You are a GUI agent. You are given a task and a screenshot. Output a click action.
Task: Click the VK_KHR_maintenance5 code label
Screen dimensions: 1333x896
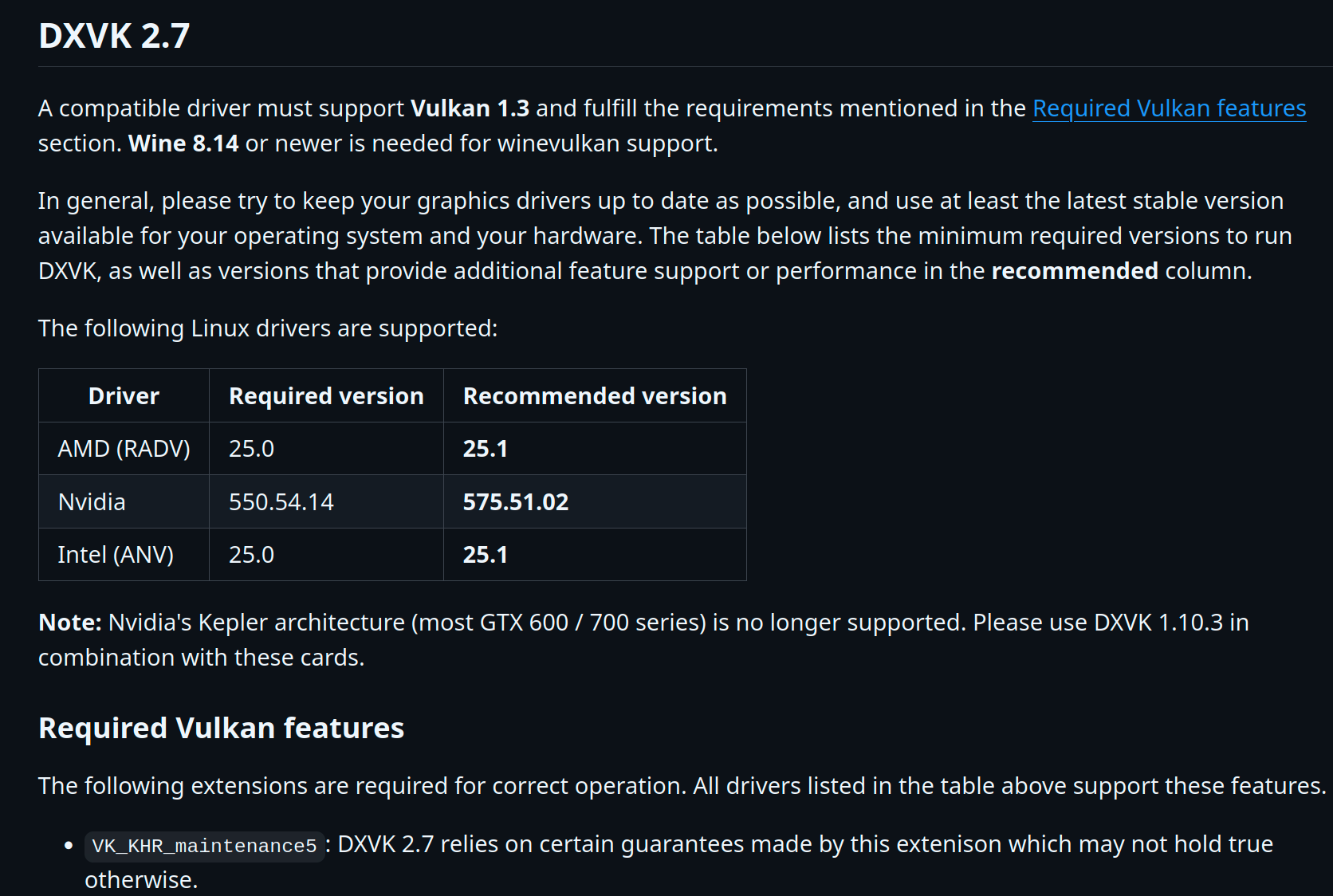pos(204,846)
